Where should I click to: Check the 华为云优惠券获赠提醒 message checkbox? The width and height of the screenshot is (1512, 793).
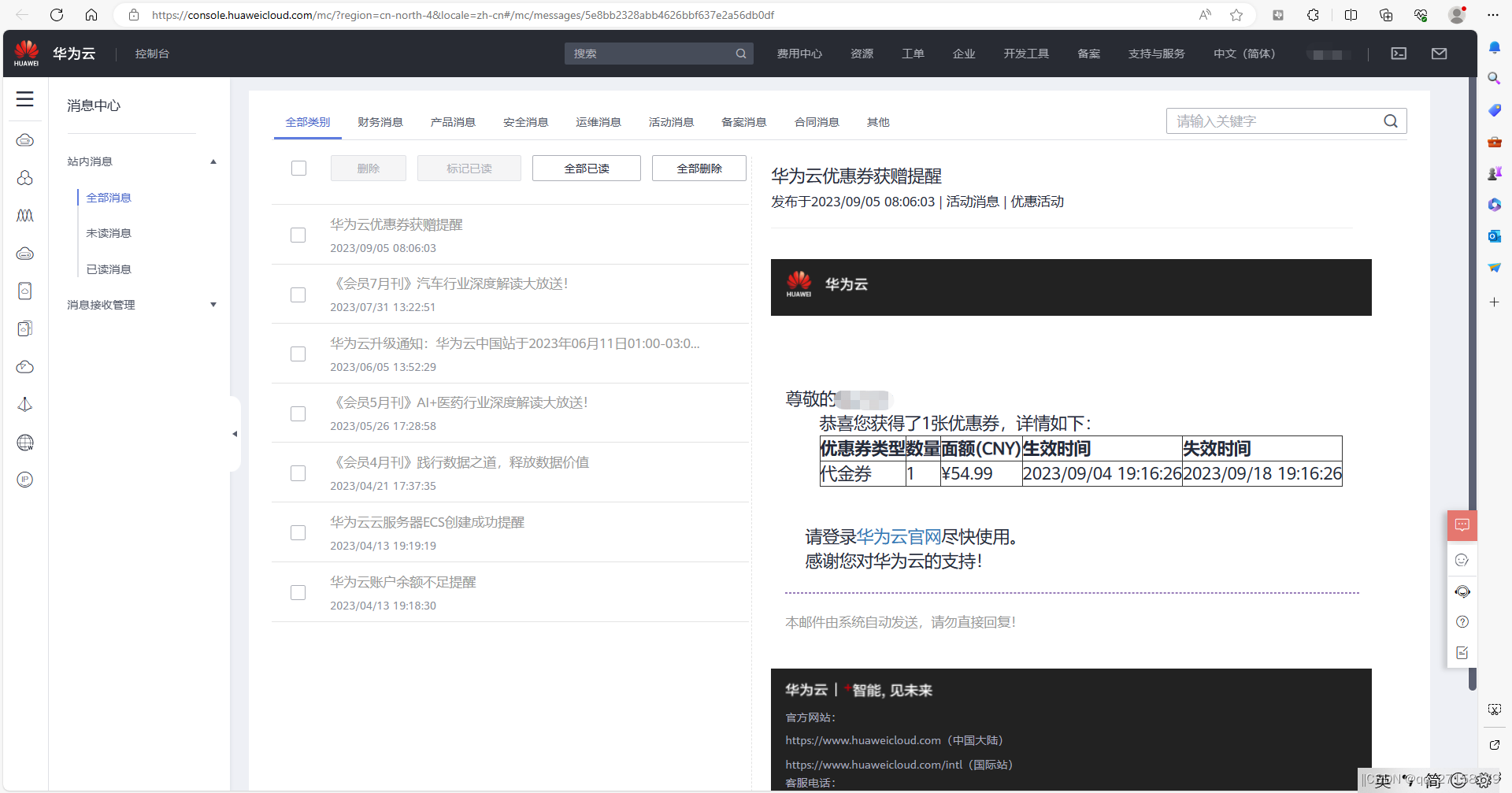298,235
